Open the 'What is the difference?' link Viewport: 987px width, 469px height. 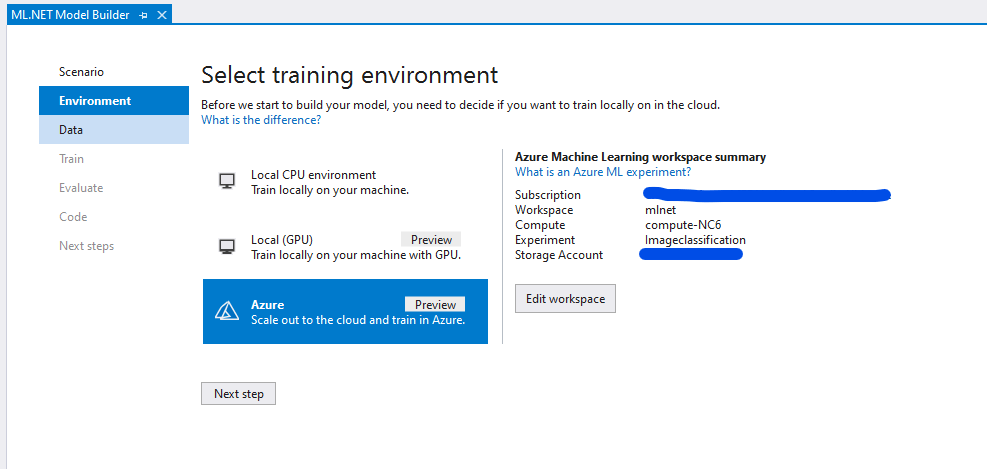261,120
